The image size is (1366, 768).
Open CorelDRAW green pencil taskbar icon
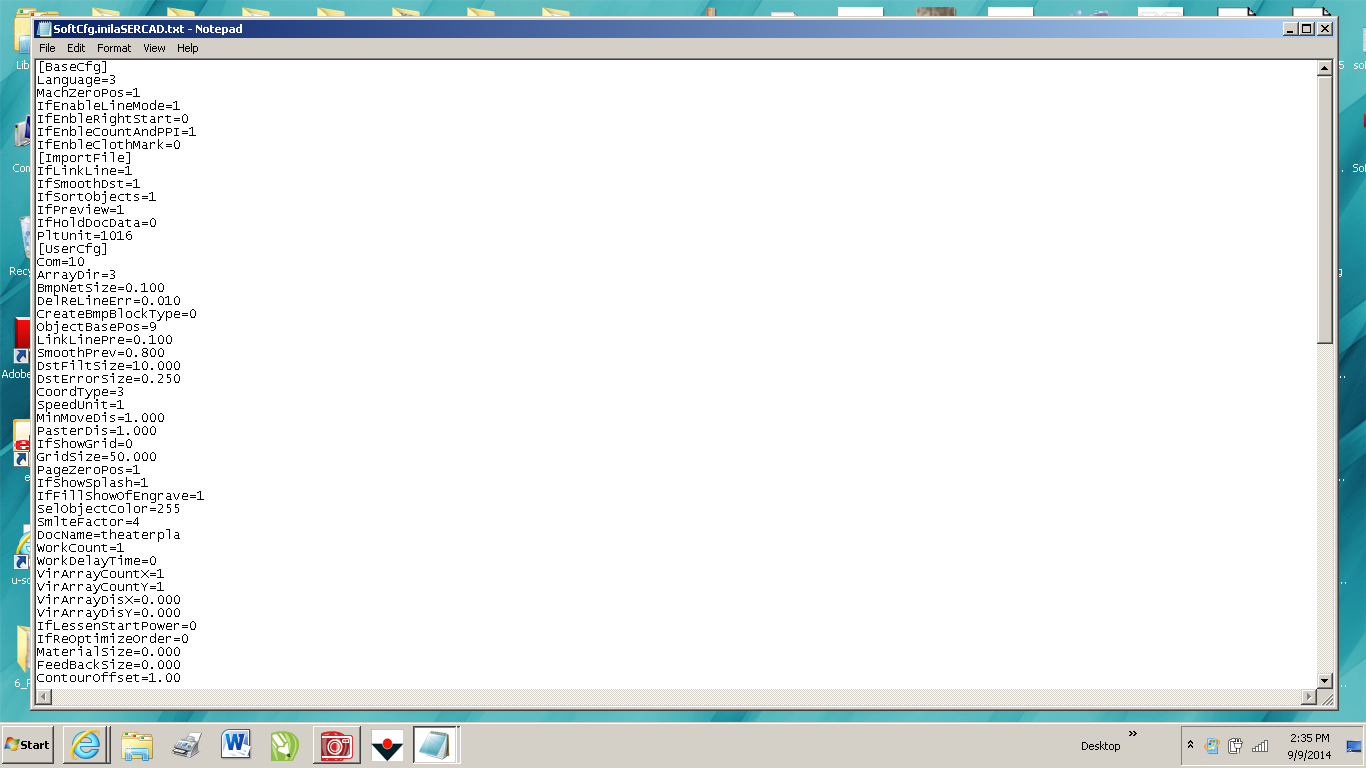286,745
